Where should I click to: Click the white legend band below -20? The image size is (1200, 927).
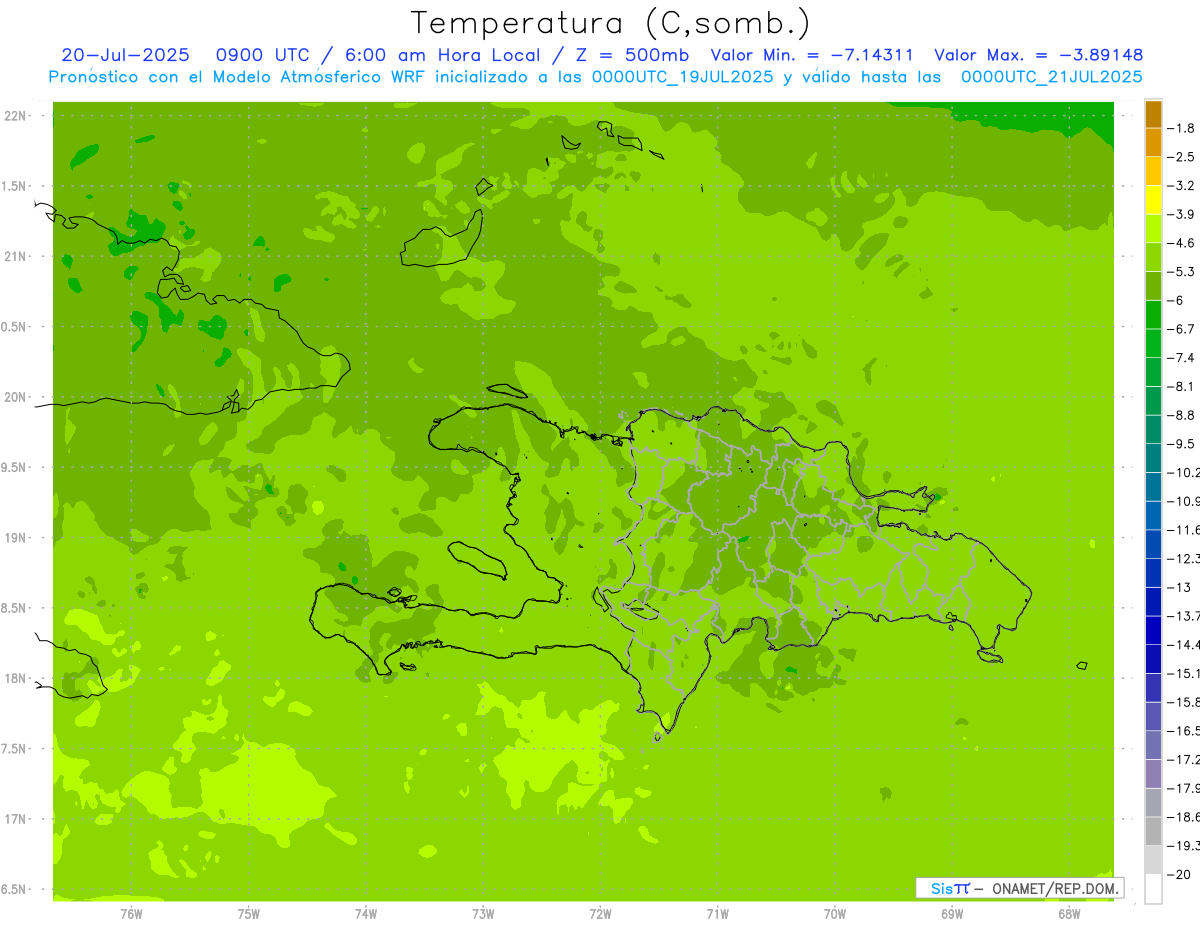coord(1153,889)
